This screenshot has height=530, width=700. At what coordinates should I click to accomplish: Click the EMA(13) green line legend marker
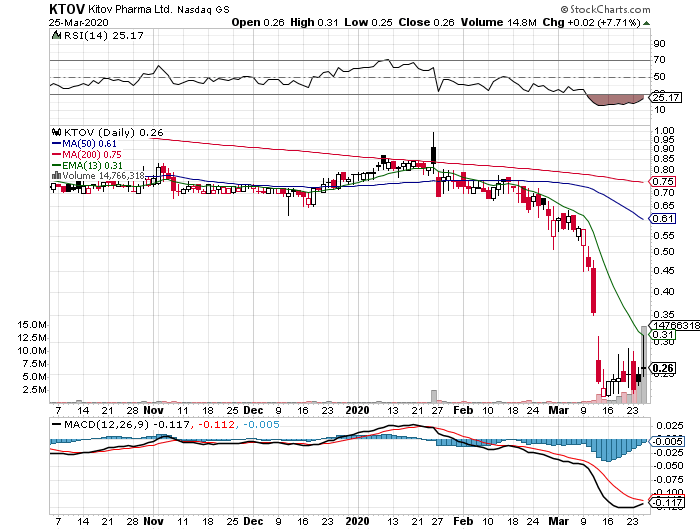click(x=56, y=165)
